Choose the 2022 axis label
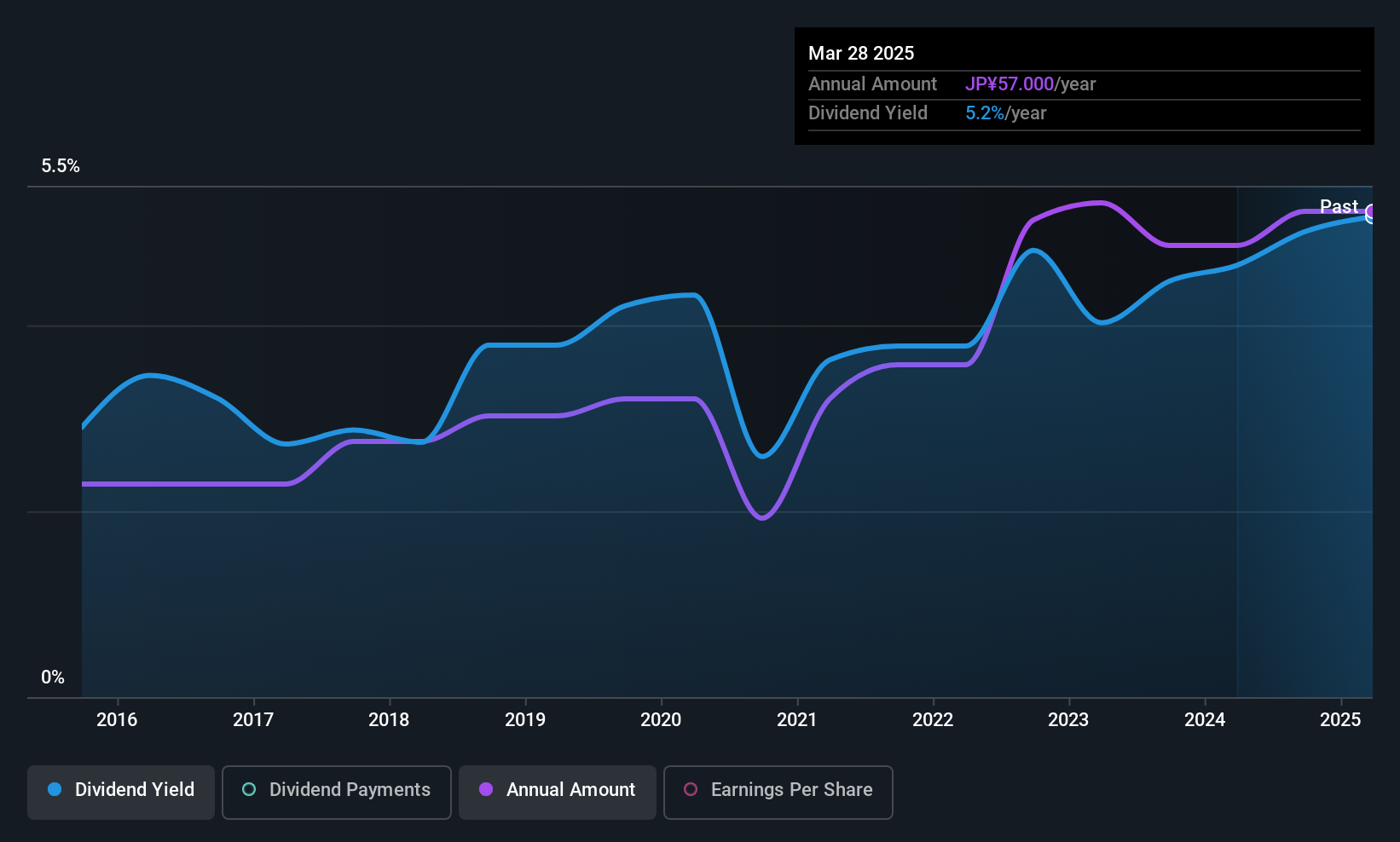The height and width of the screenshot is (842, 1400). [933, 720]
